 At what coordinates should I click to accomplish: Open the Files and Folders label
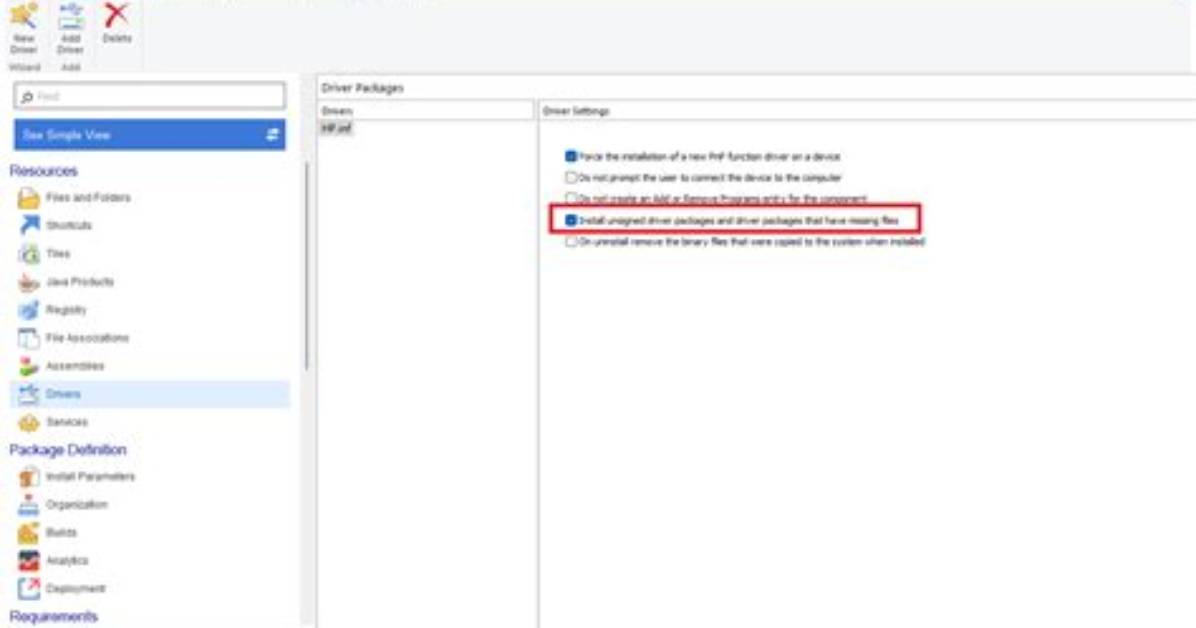(x=88, y=198)
